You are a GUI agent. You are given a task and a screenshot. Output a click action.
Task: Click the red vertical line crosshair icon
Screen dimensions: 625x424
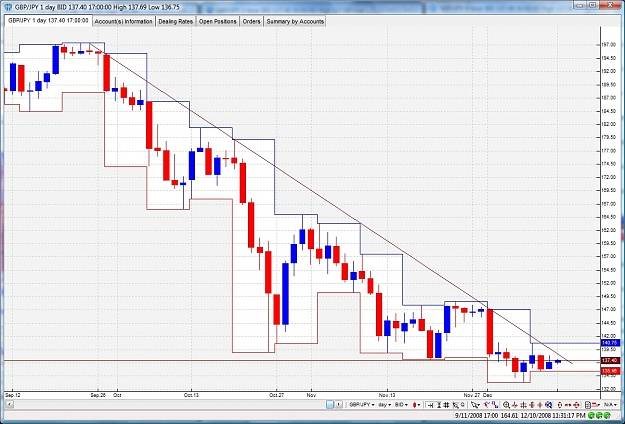tap(515, 405)
